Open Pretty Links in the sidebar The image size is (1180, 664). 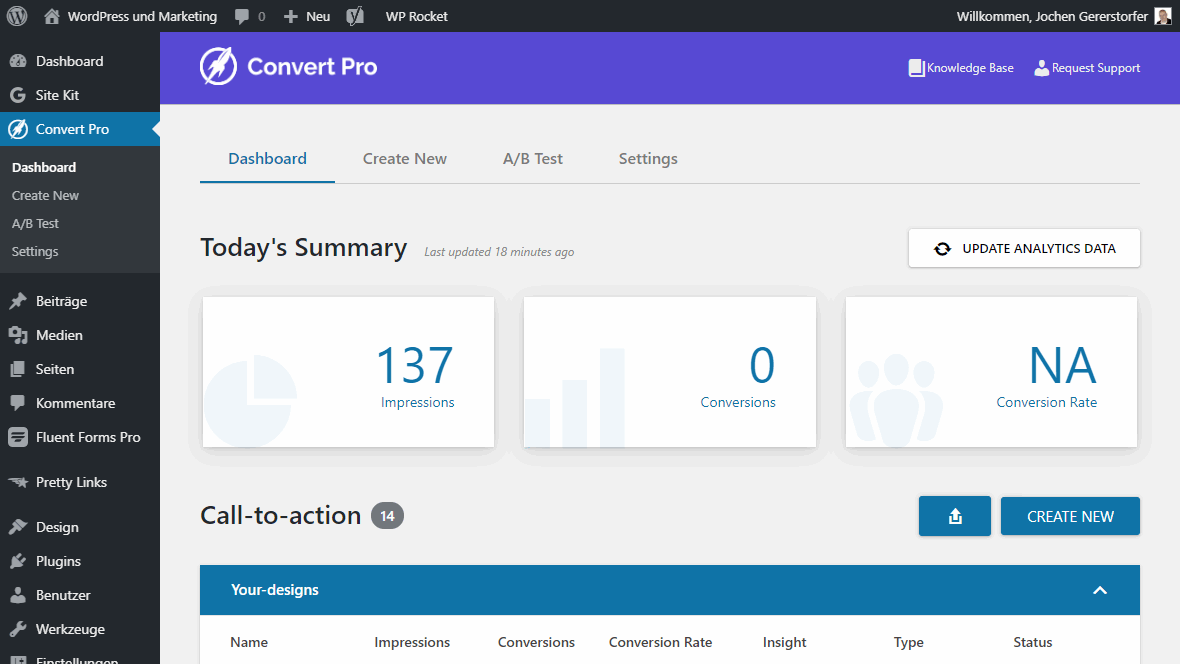point(71,482)
